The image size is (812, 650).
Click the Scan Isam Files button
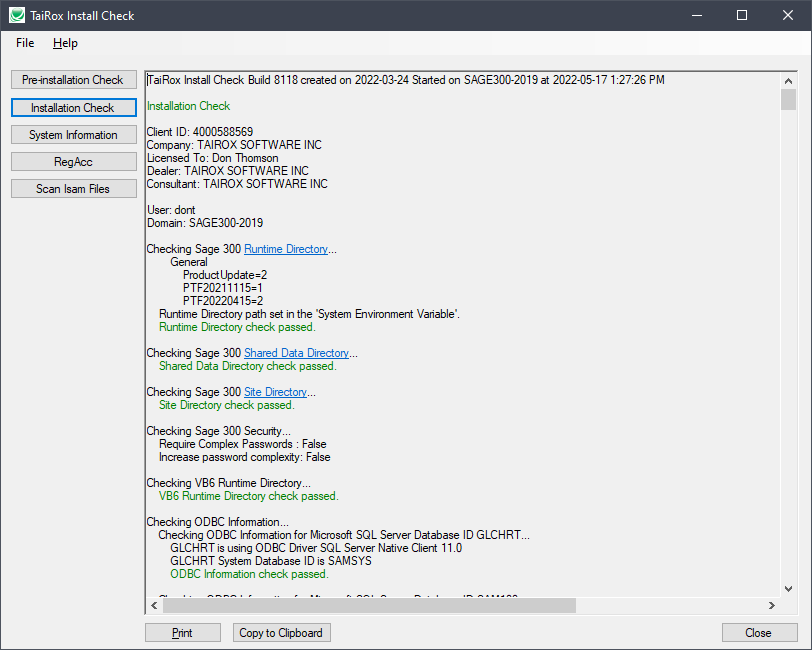(x=74, y=189)
